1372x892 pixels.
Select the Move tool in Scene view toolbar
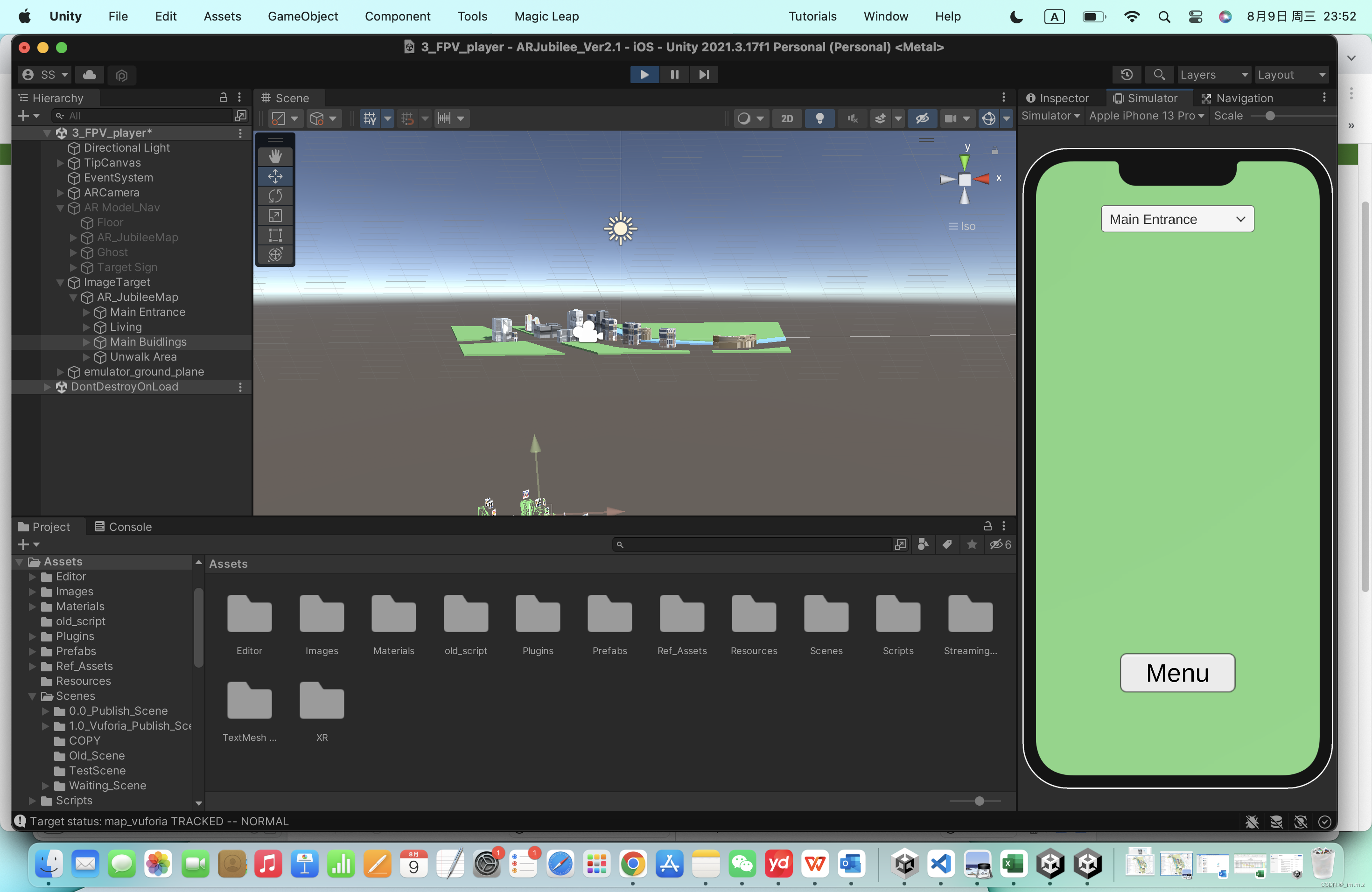click(275, 176)
